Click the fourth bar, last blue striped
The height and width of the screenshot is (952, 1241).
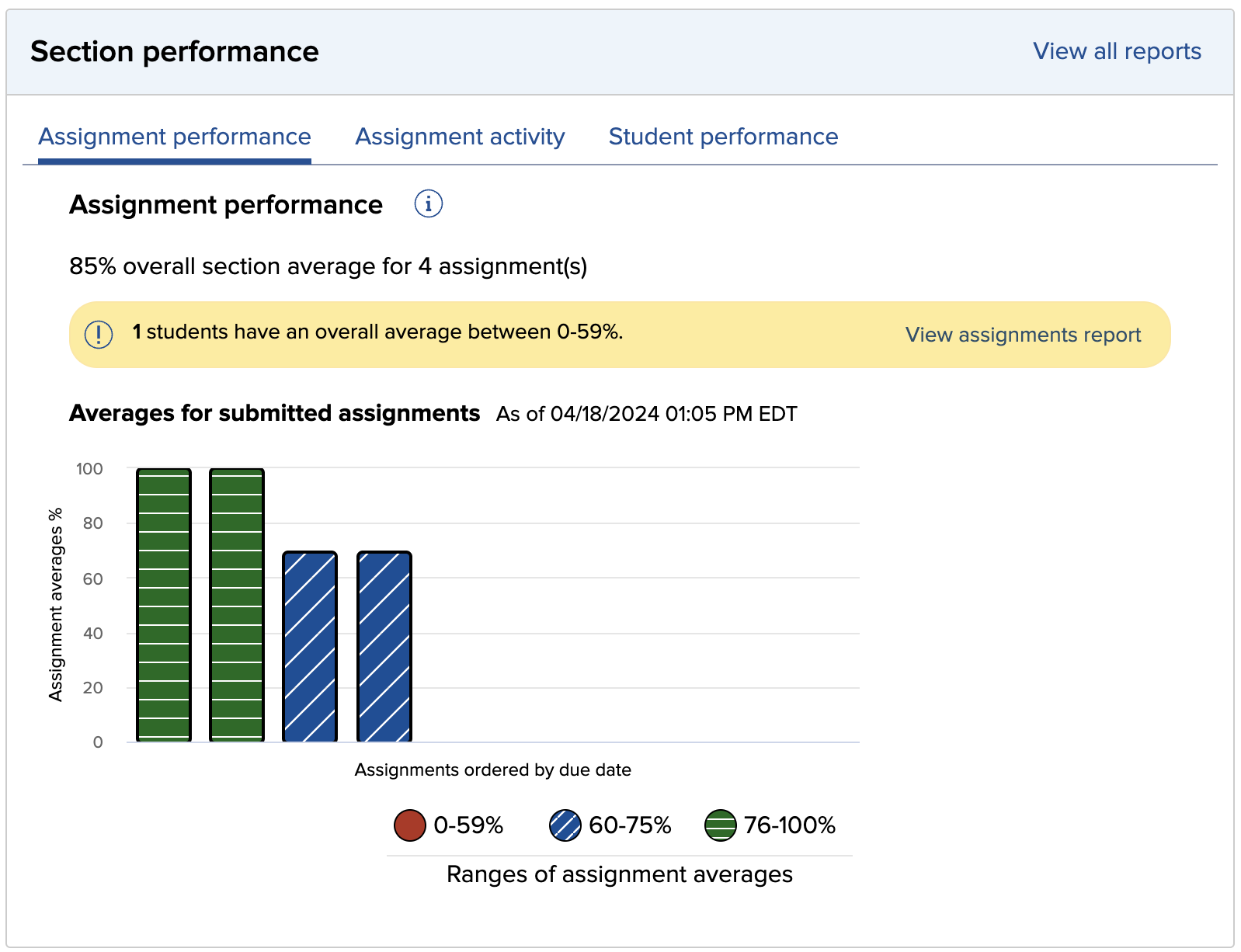pos(384,647)
